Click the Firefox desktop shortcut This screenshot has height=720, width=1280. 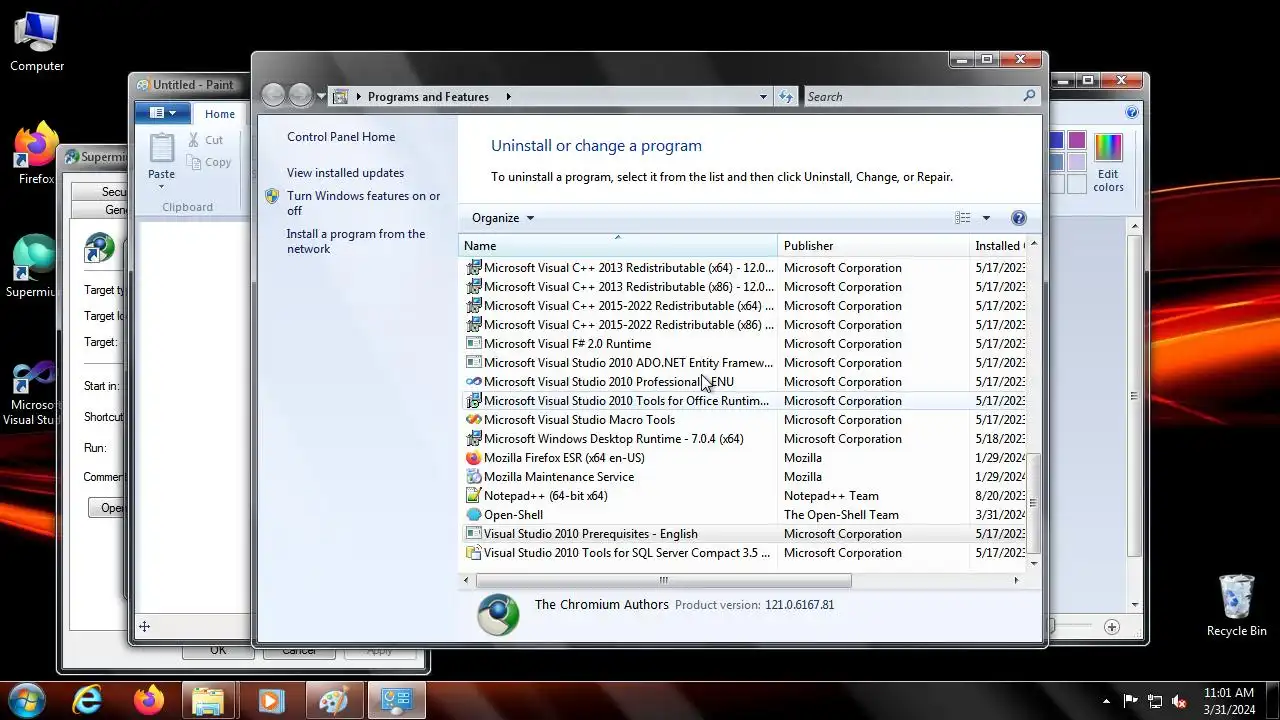tap(36, 155)
